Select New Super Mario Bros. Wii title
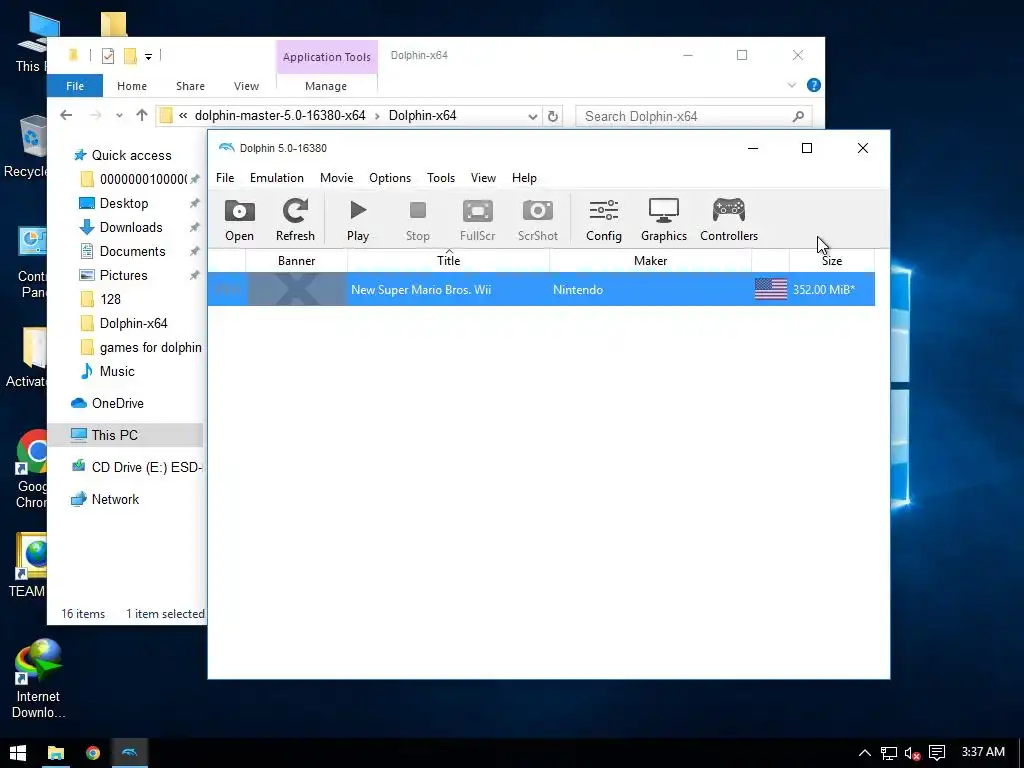The width and height of the screenshot is (1024, 768). [x=421, y=290]
